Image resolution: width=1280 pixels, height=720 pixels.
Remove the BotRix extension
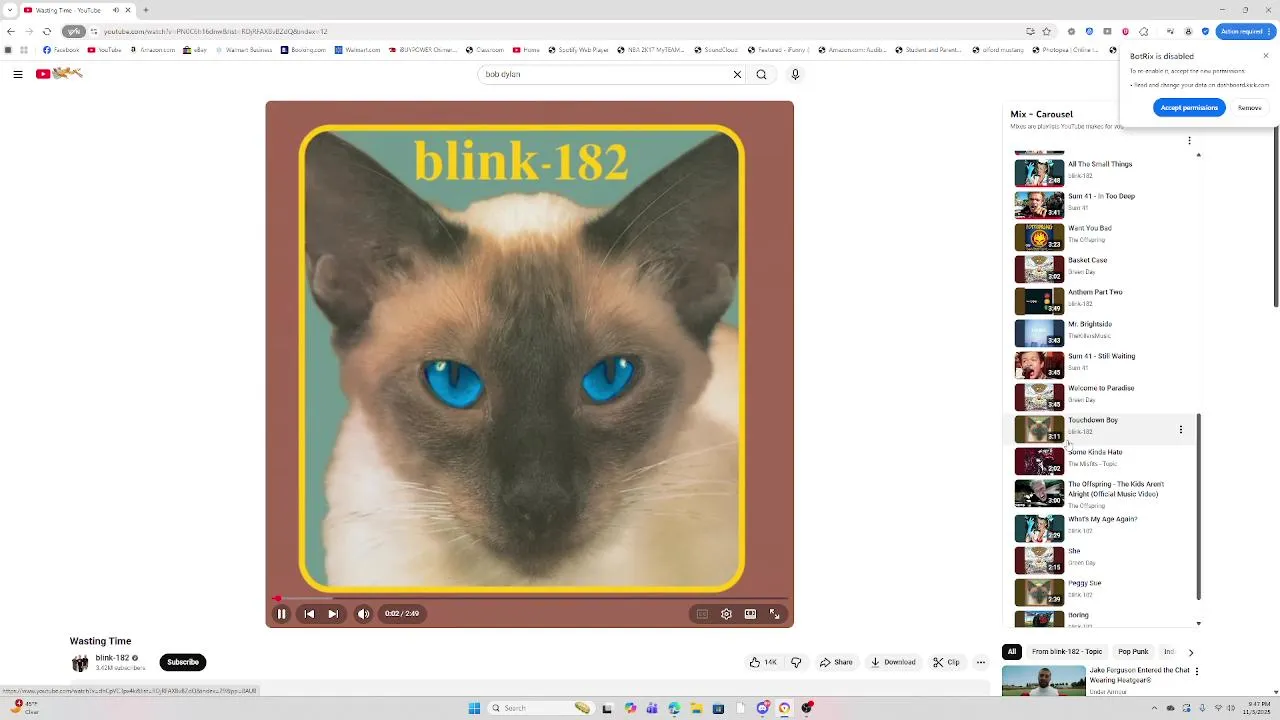[1249, 108]
